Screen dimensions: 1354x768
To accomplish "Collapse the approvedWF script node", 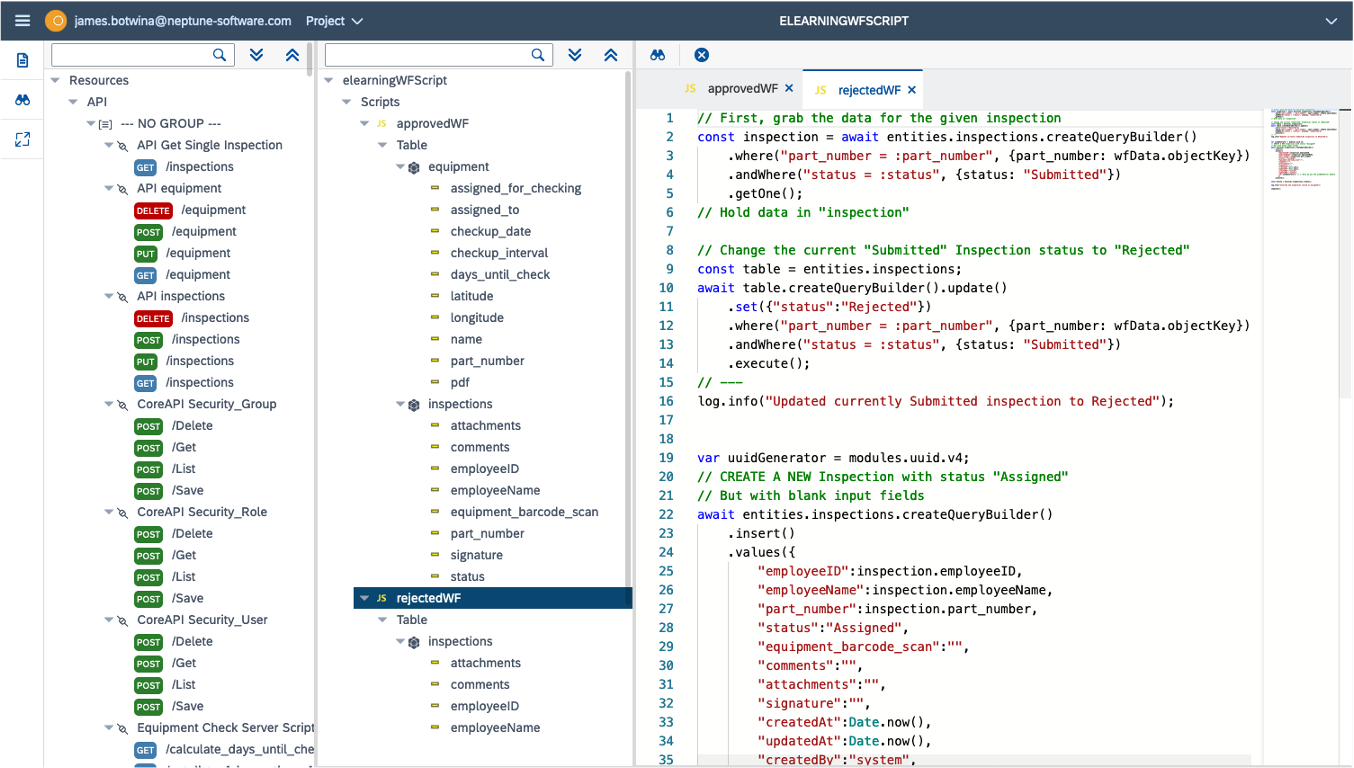I will click(x=365, y=124).
